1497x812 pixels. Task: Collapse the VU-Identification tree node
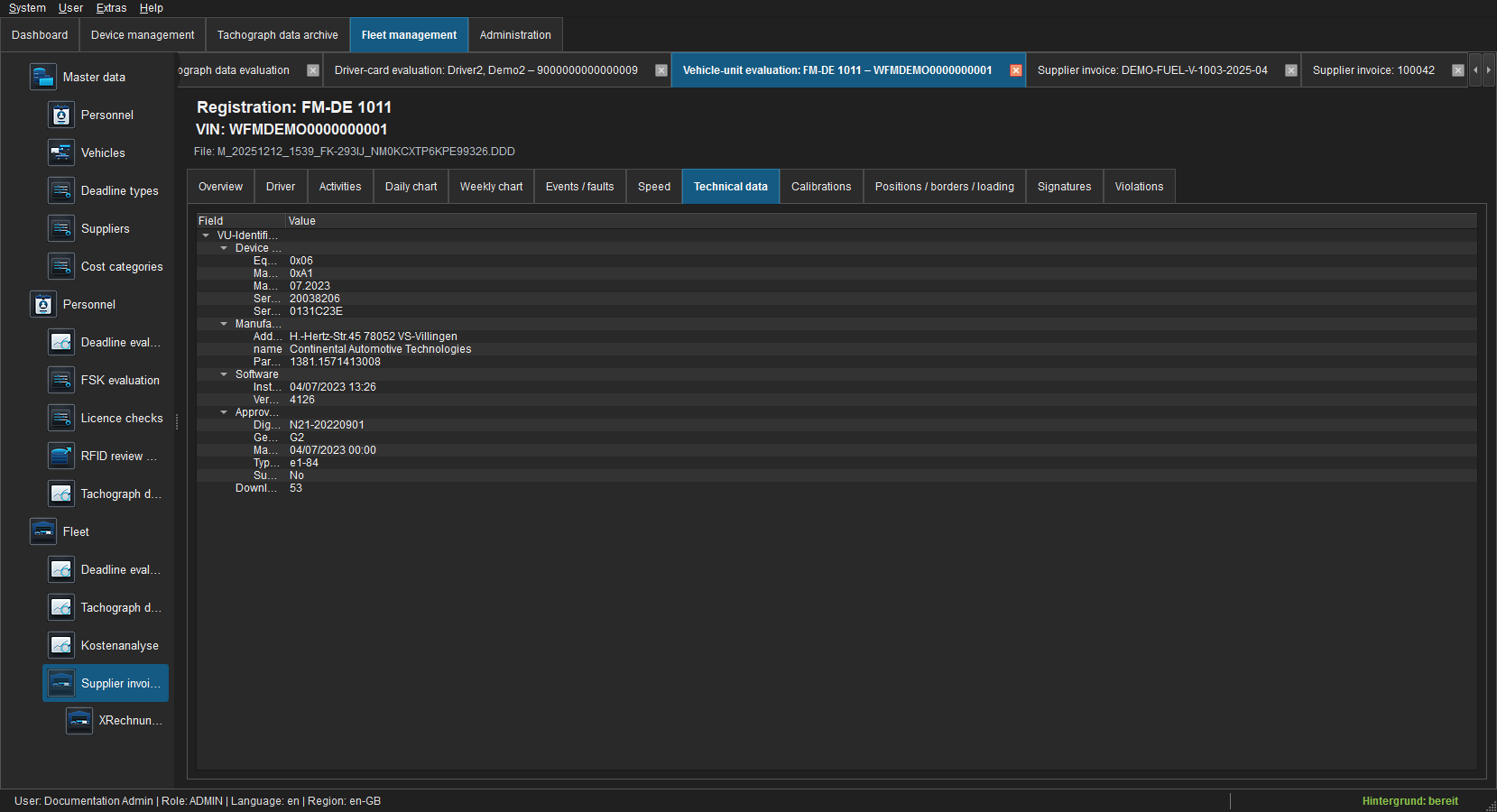[x=206, y=235]
